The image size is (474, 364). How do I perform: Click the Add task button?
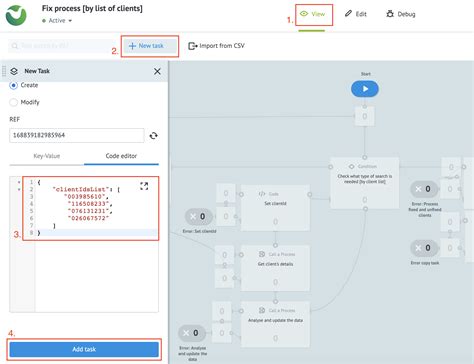pyautogui.click(x=84, y=349)
